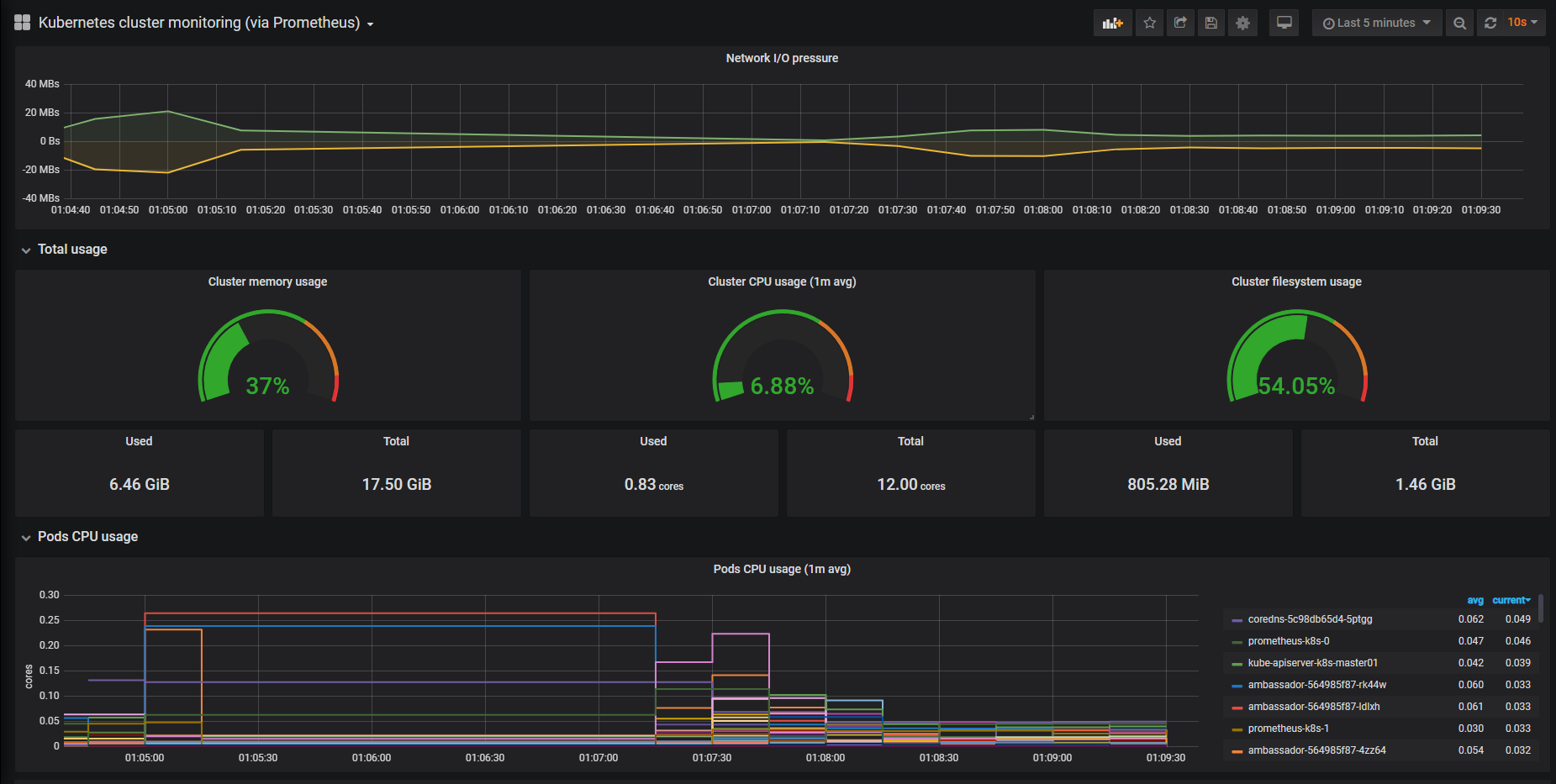1556x784 pixels.
Task: Open the 10s refresh interval dropdown
Action: 1522,23
